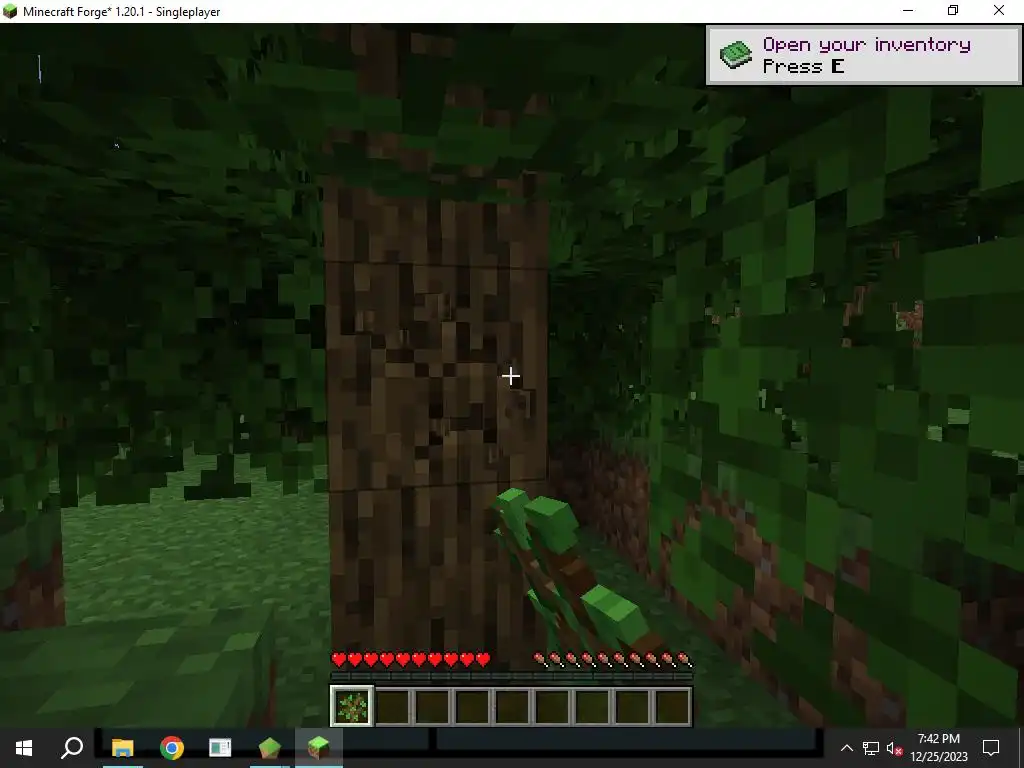Viewport: 1024px width, 768px height.
Task: Select the oak sapling hotbar slot
Action: coord(353,705)
